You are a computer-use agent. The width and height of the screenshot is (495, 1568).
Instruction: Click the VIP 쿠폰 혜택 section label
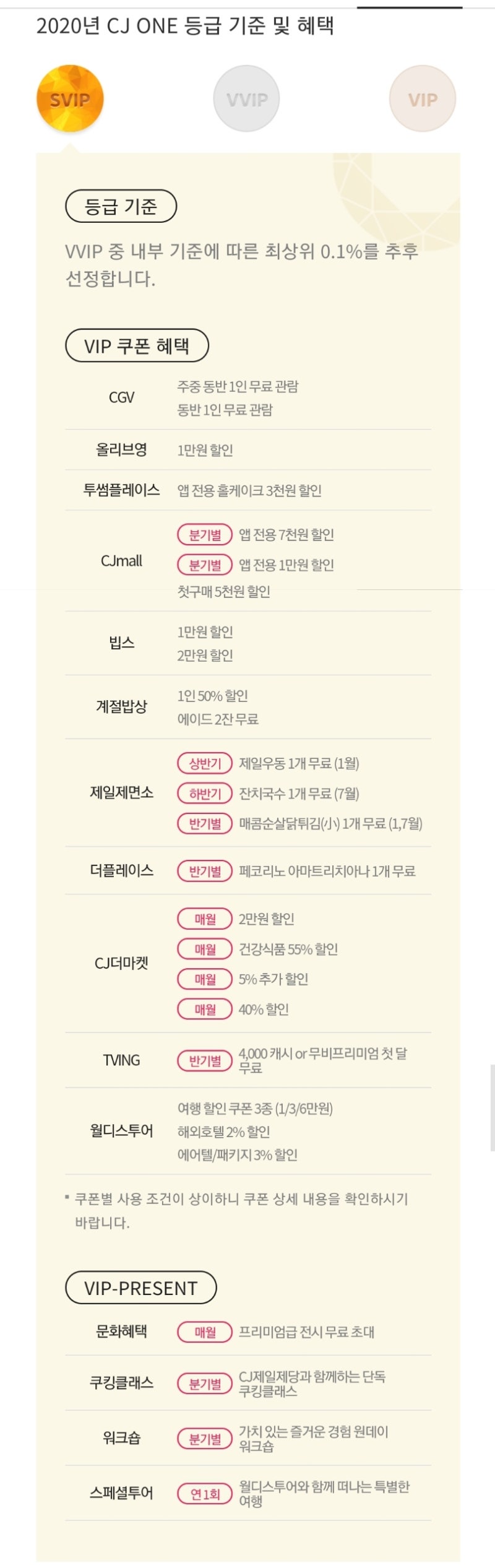[137, 345]
